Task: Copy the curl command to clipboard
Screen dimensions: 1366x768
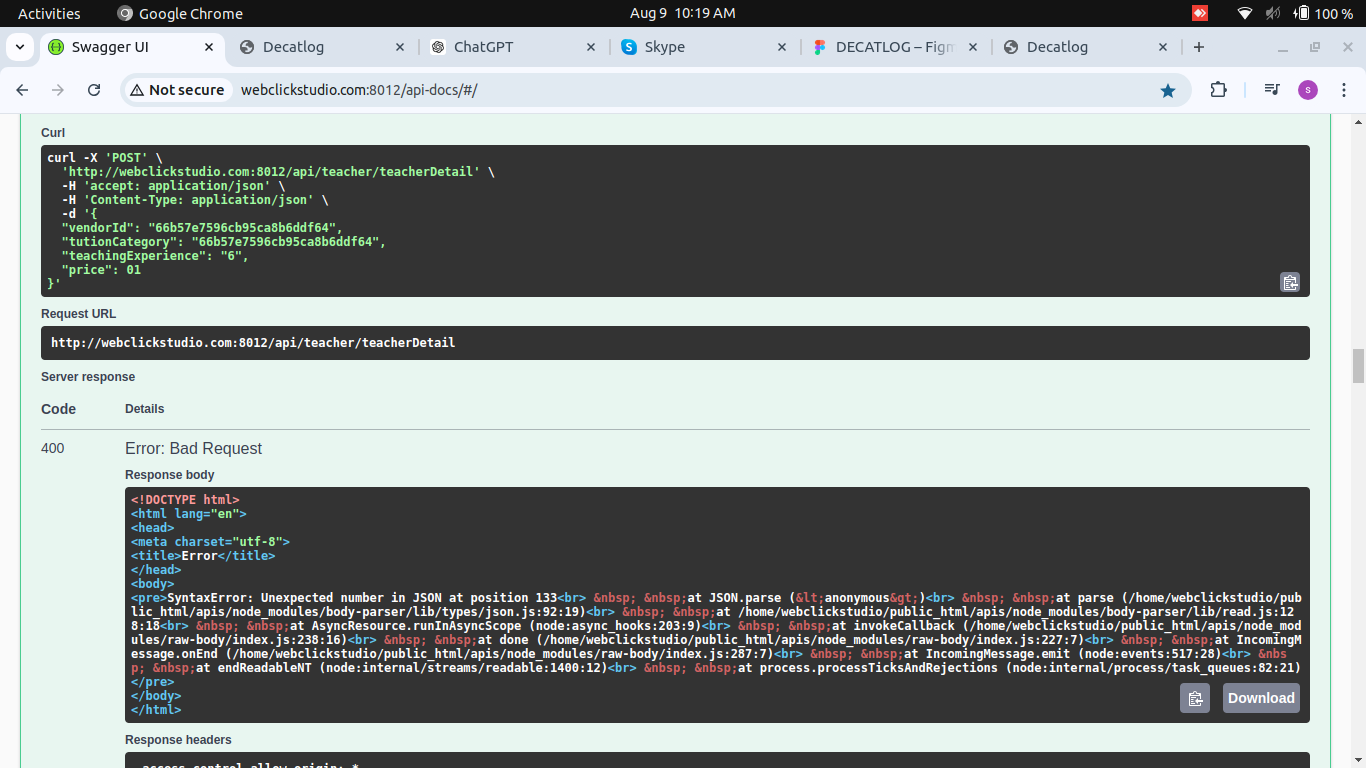Action: (1290, 283)
